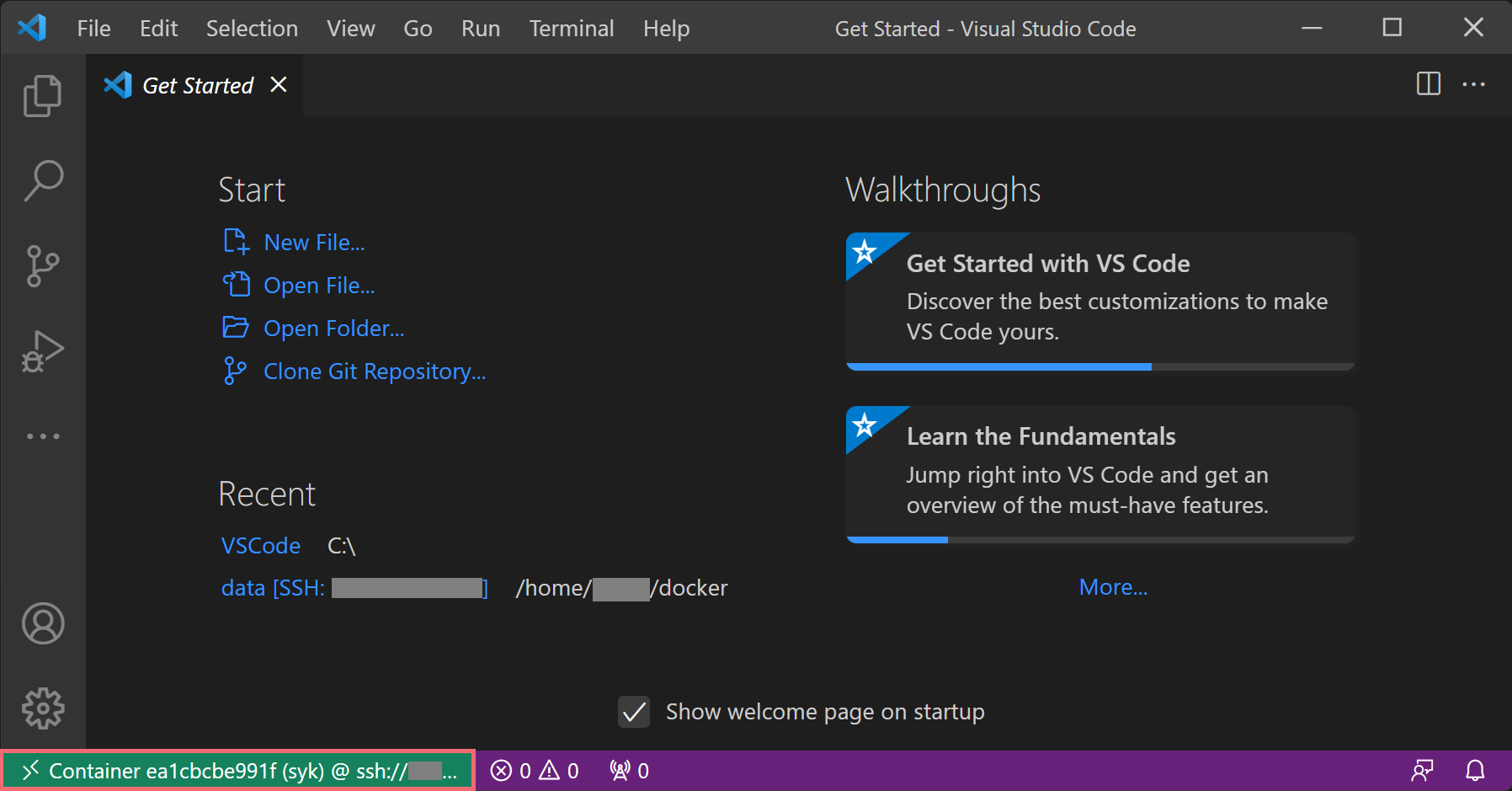
Task: Click the Recent heading
Action: tap(267, 494)
